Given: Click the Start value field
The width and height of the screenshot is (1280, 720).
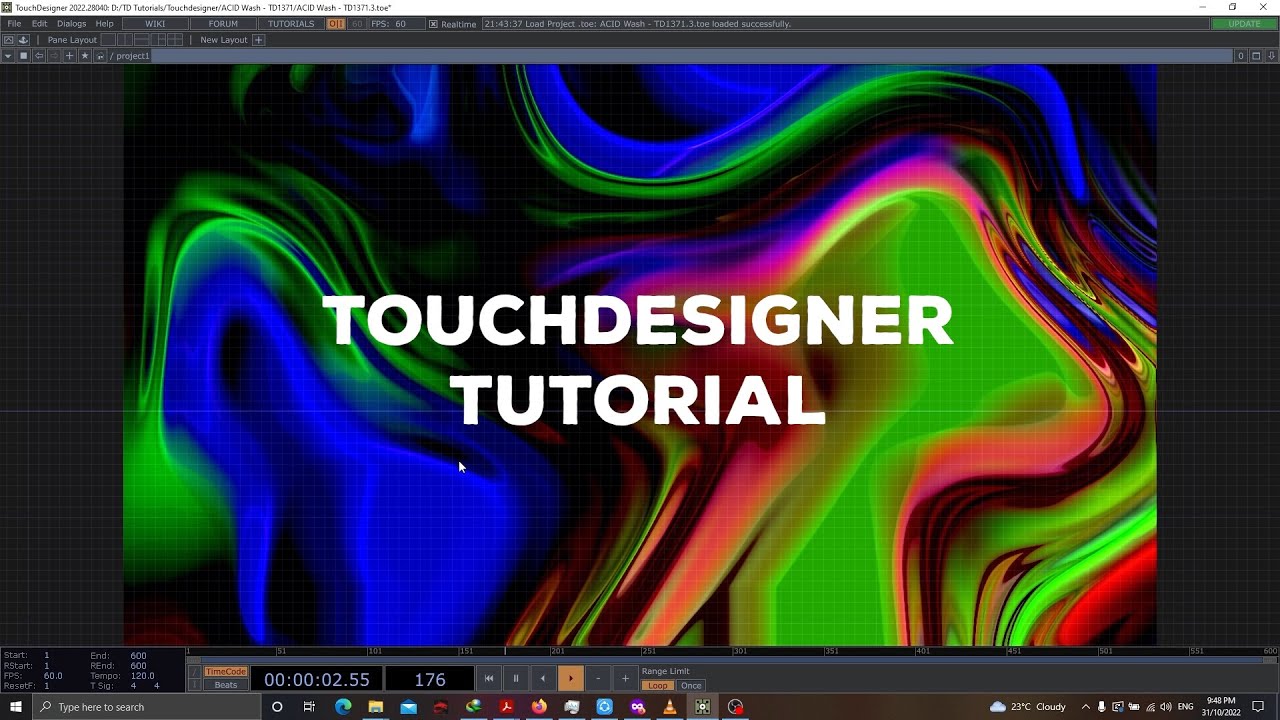Looking at the screenshot, I should (46, 656).
